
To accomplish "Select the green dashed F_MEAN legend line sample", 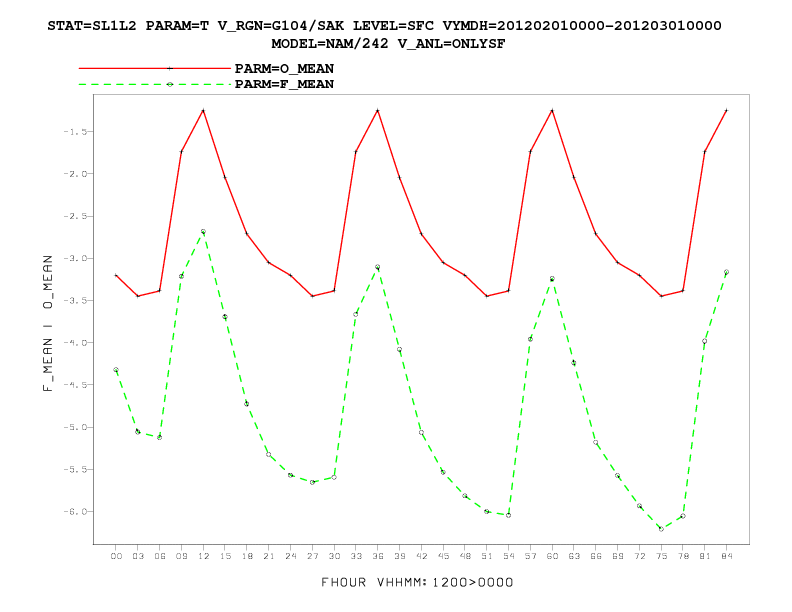I will point(155,84).
